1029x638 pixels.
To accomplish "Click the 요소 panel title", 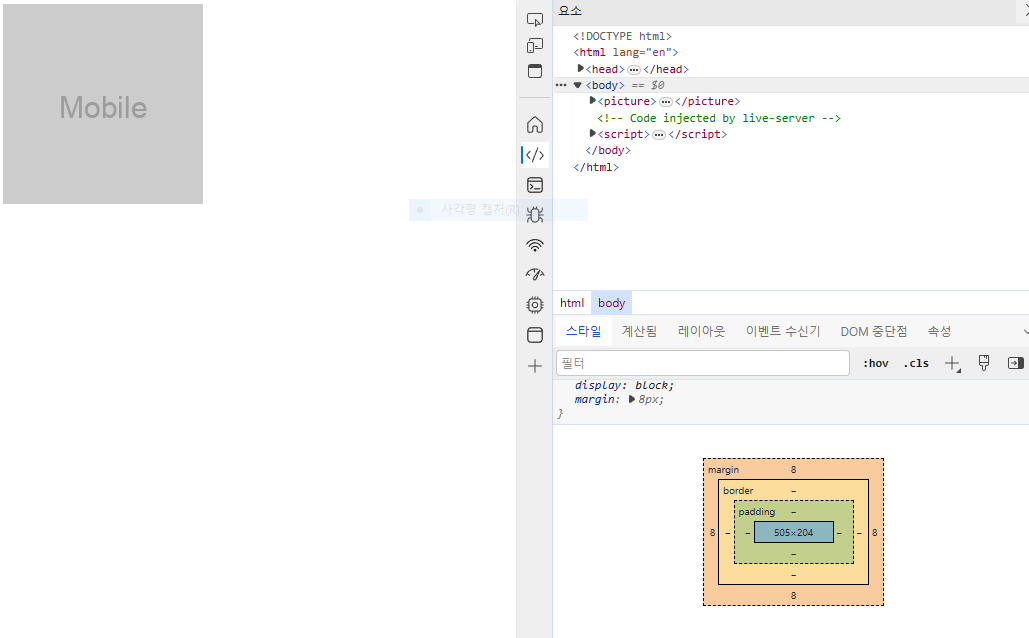I will pyautogui.click(x=570, y=11).
